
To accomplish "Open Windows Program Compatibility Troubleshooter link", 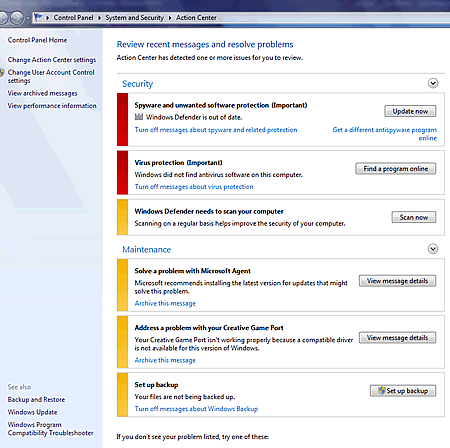I will point(50,429).
